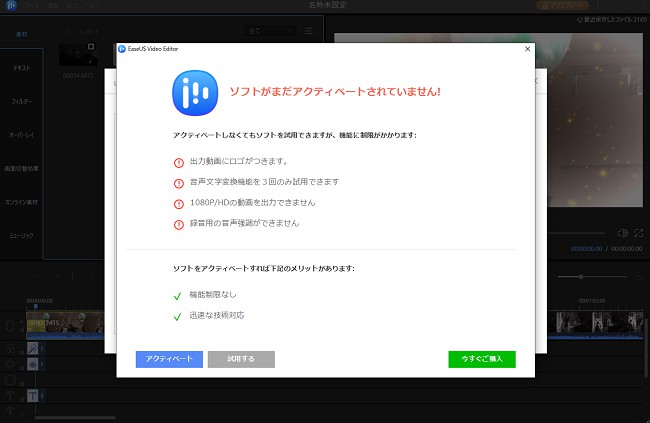The height and width of the screenshot is (423, 650).
Task: Select the text clip marked T on the timeline
Action: pos(33,396)
